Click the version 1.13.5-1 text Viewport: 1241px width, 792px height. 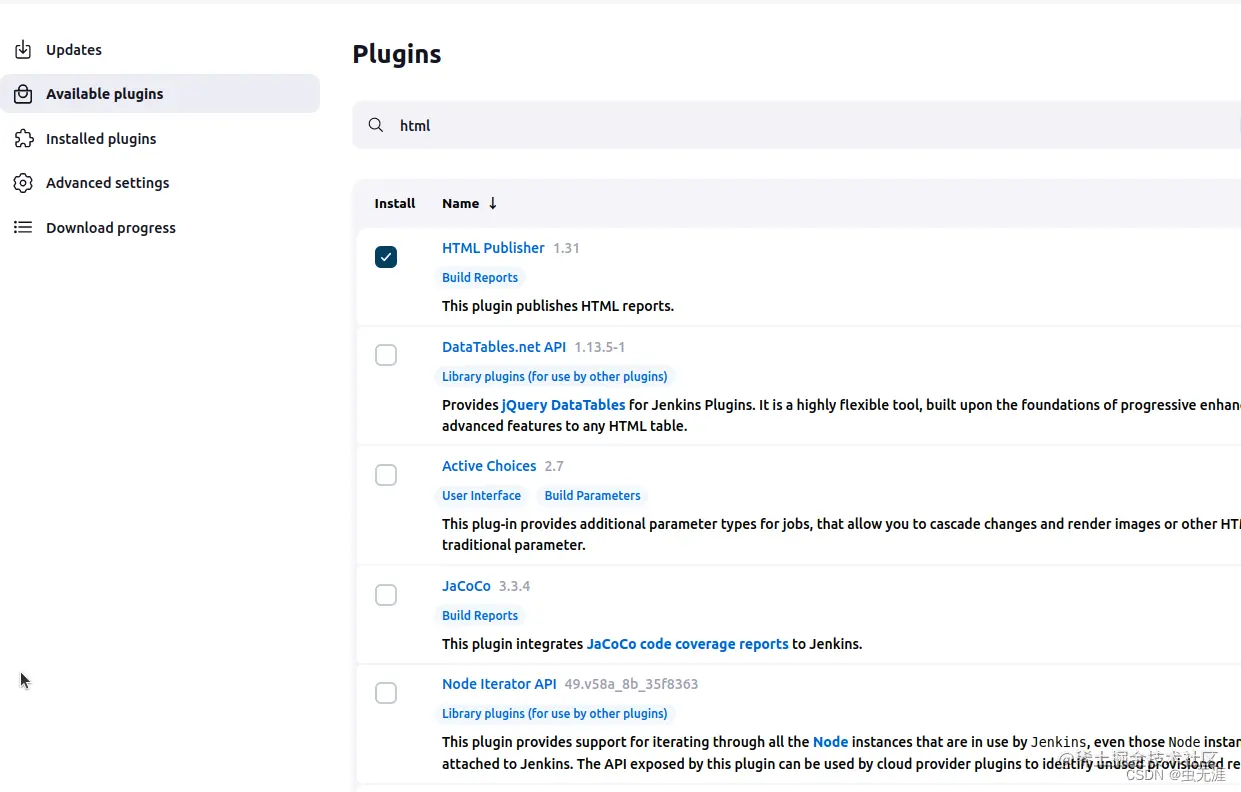click(x=599, y=347)
